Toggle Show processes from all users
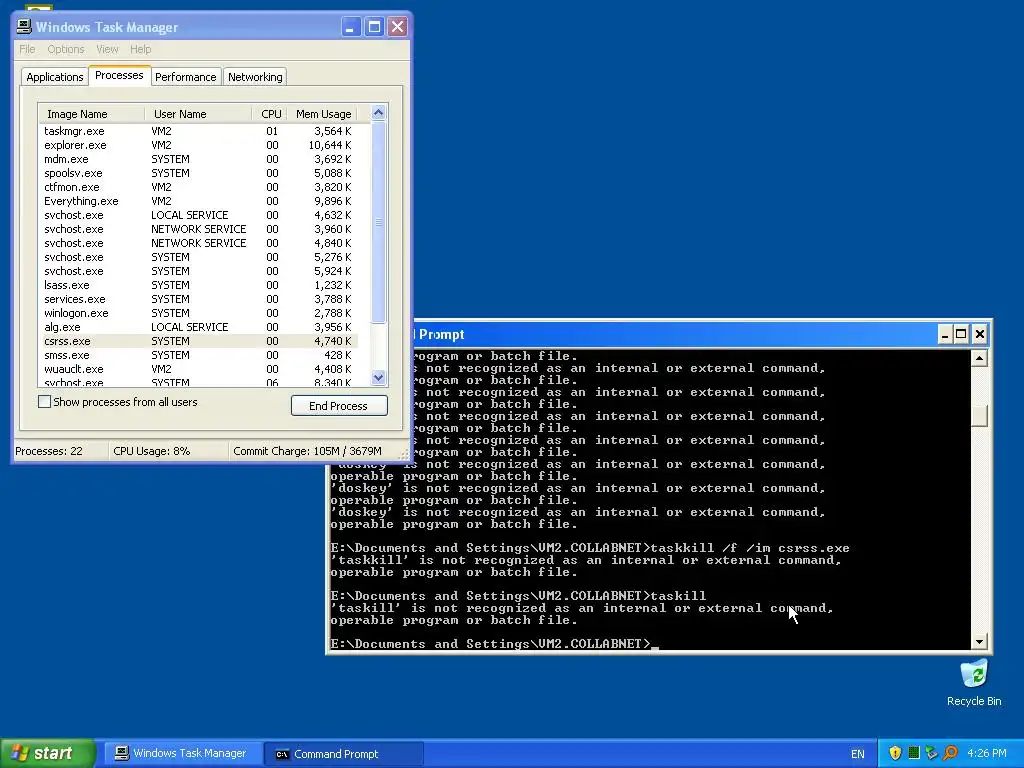Image resolution: width=1024 pixels, height=768 pixels. [x=44, y=402]
